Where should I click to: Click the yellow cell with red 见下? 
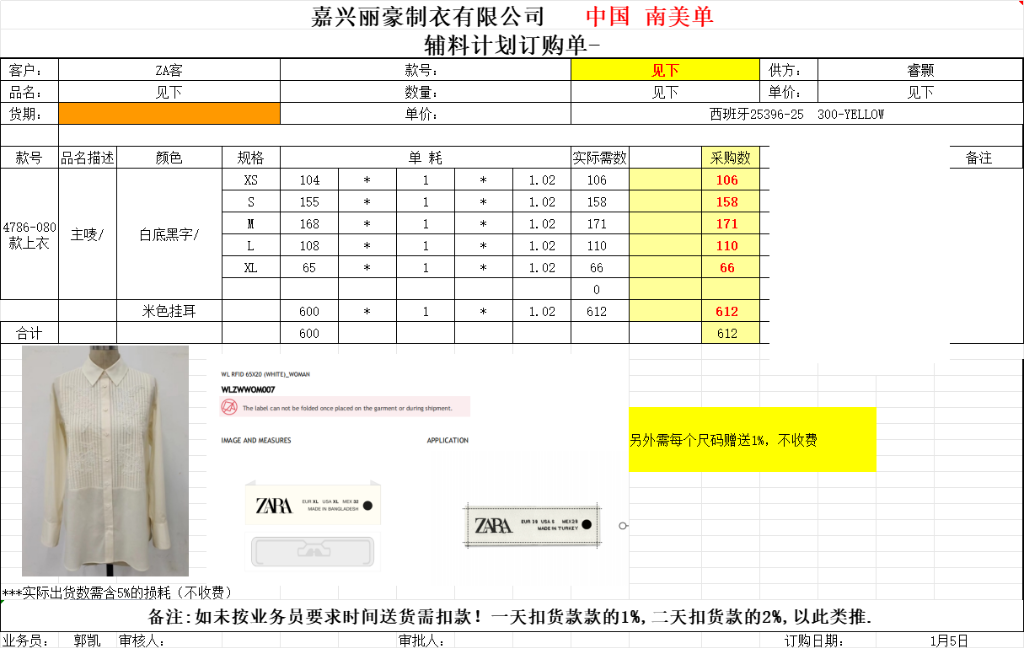[x=665, y=70]
